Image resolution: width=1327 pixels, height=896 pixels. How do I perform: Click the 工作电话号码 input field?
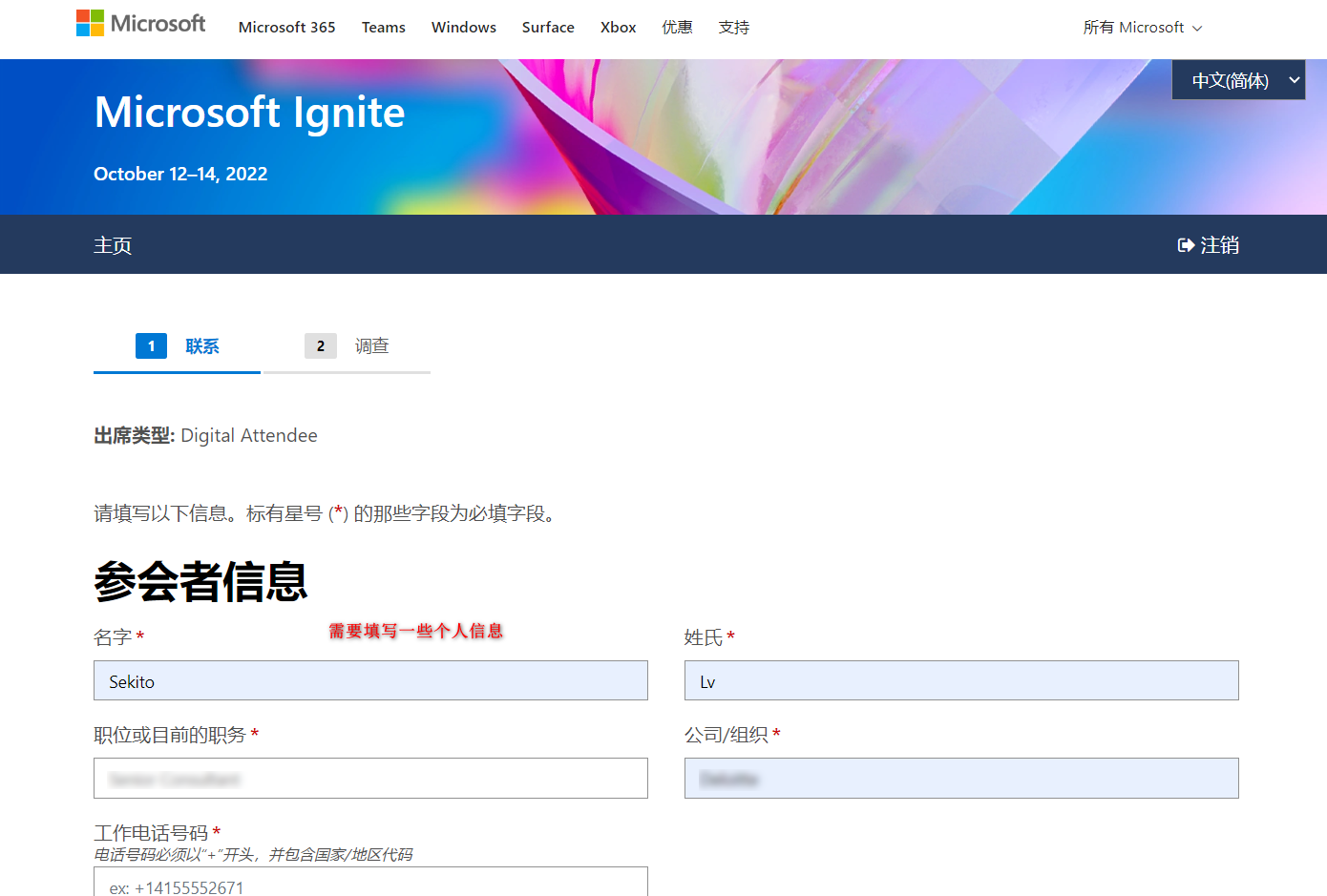(370, 883)
